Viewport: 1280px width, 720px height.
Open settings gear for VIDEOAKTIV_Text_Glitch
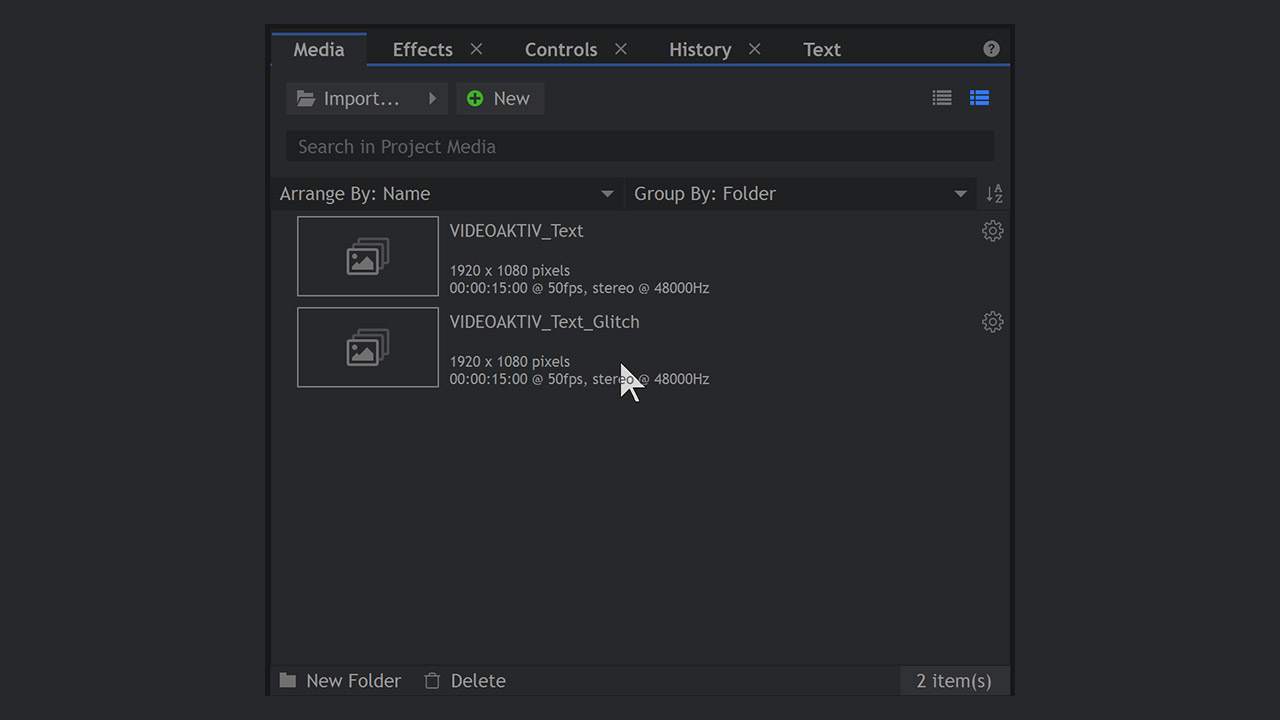point(992,322)
